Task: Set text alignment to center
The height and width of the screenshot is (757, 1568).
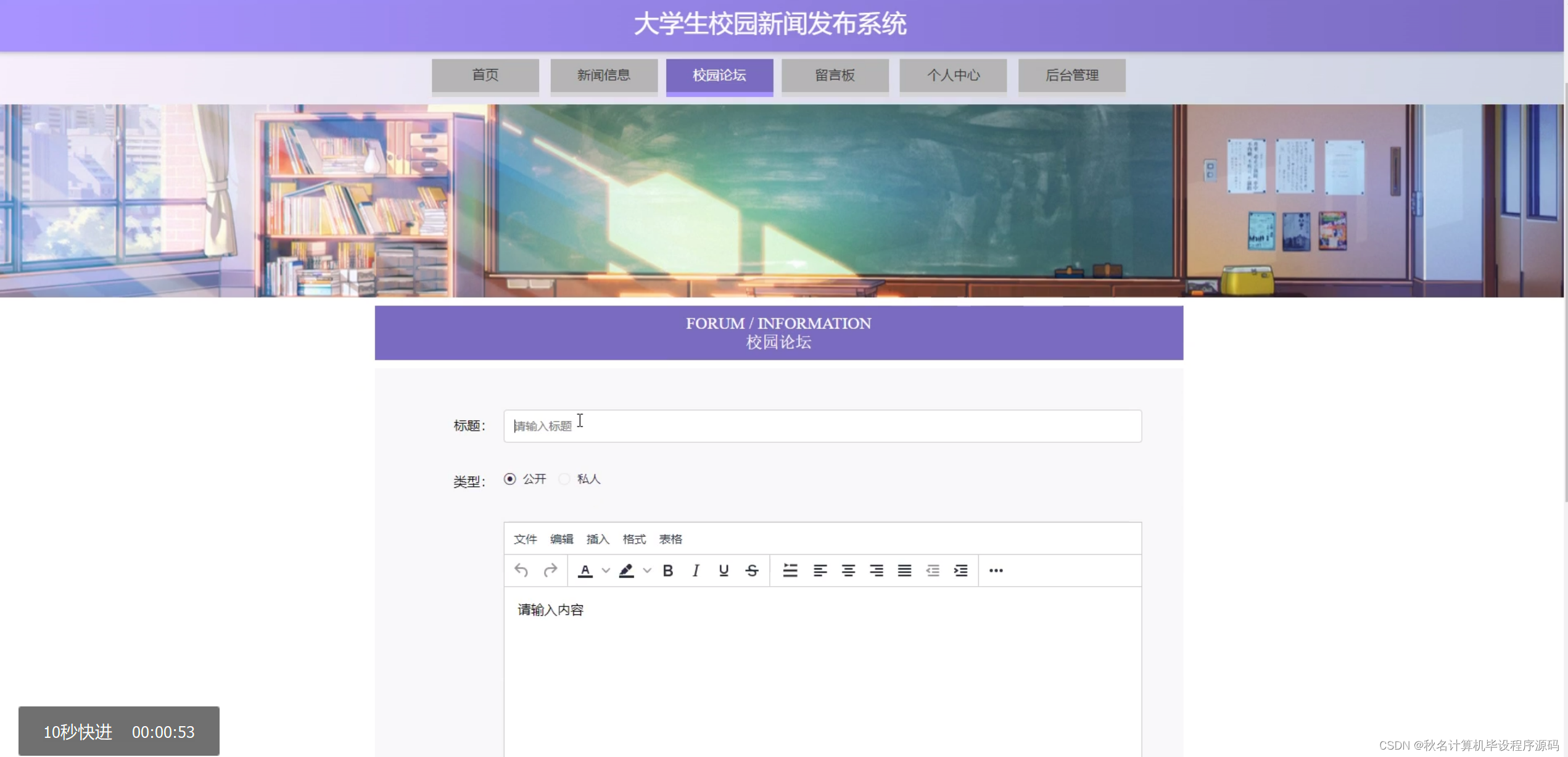Action: (x=848, y=571)
